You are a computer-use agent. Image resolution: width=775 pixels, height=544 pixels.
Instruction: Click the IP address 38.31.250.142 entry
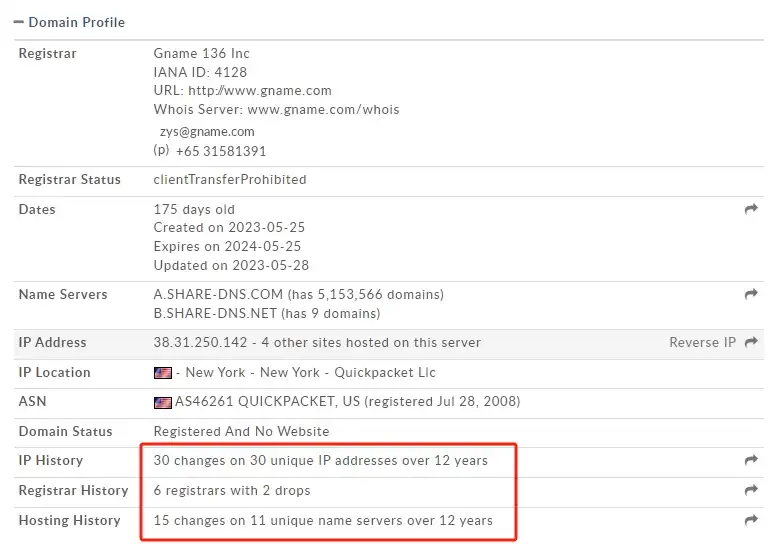[x=200, y=342]
